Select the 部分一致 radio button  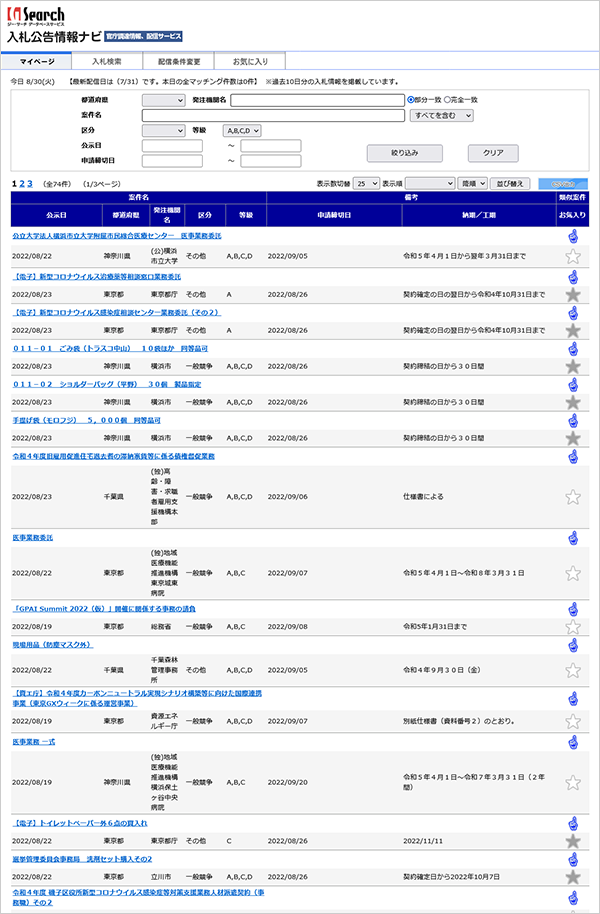point(410,100)
